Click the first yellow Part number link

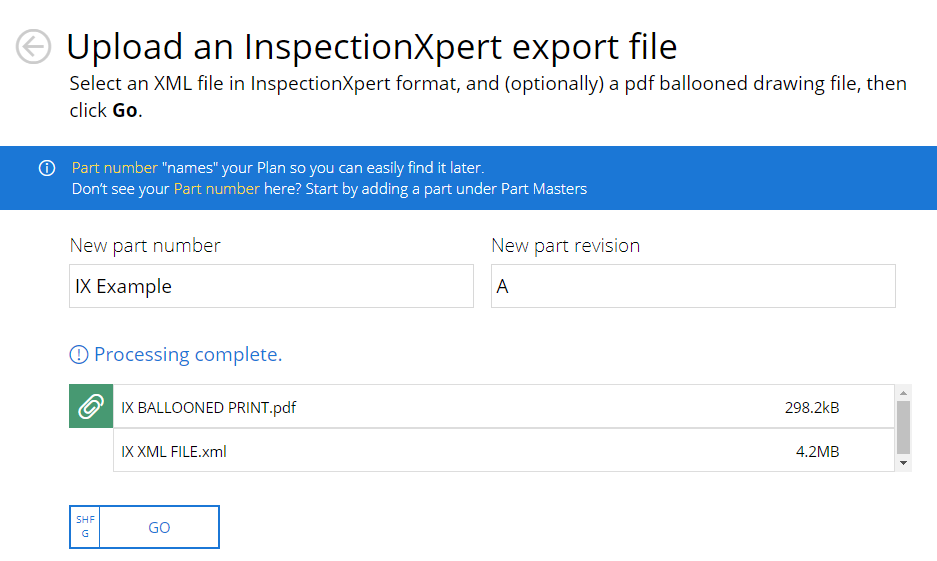click(x=114, y=168)
